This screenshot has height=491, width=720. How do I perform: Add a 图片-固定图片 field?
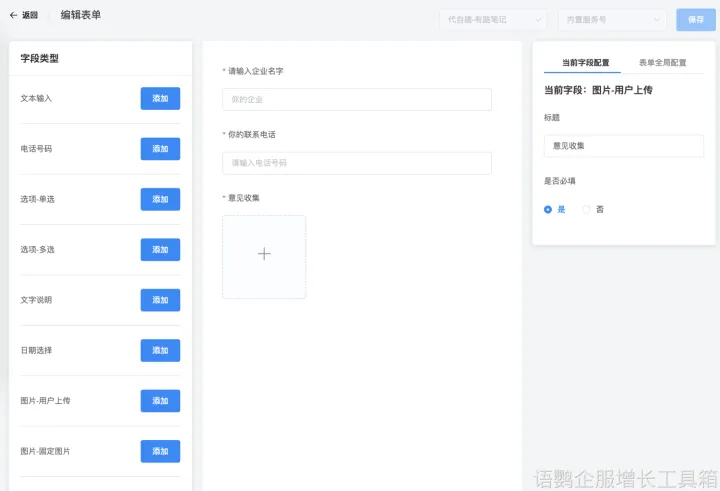point(160,451)
